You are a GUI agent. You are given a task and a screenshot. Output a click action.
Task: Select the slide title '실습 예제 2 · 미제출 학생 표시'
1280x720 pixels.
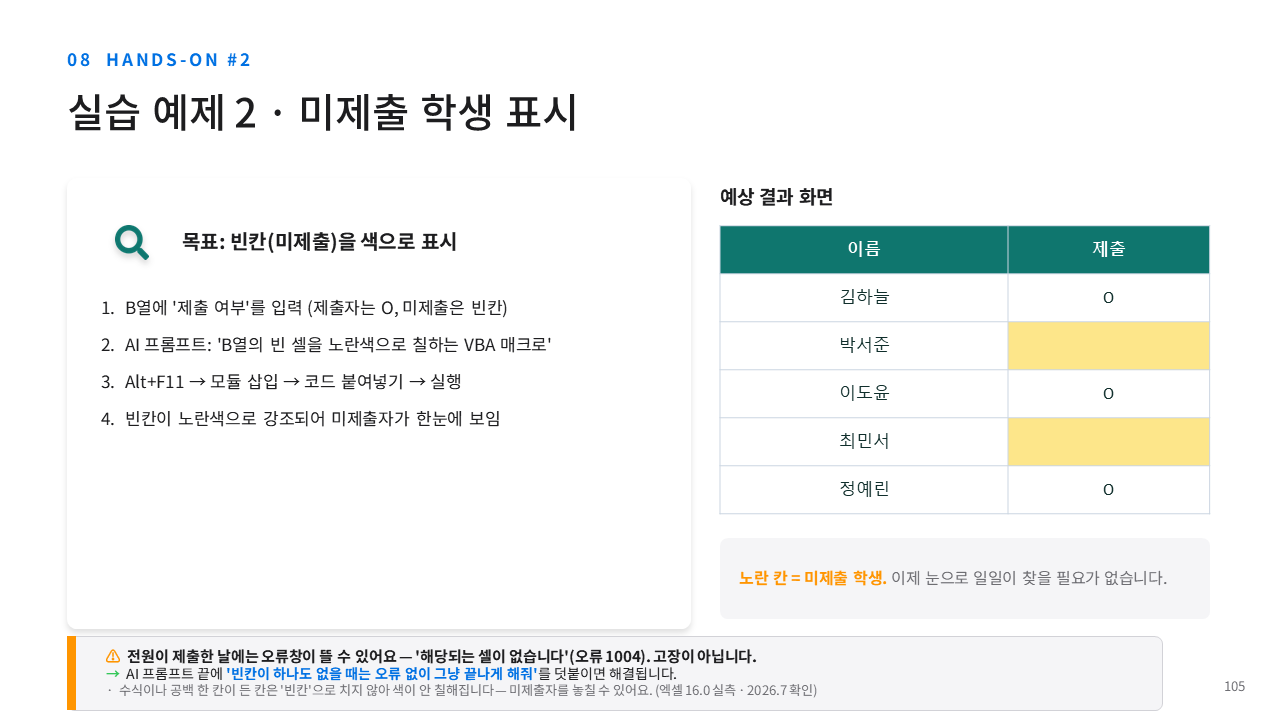pyautogui.click(x=322, y=112)
